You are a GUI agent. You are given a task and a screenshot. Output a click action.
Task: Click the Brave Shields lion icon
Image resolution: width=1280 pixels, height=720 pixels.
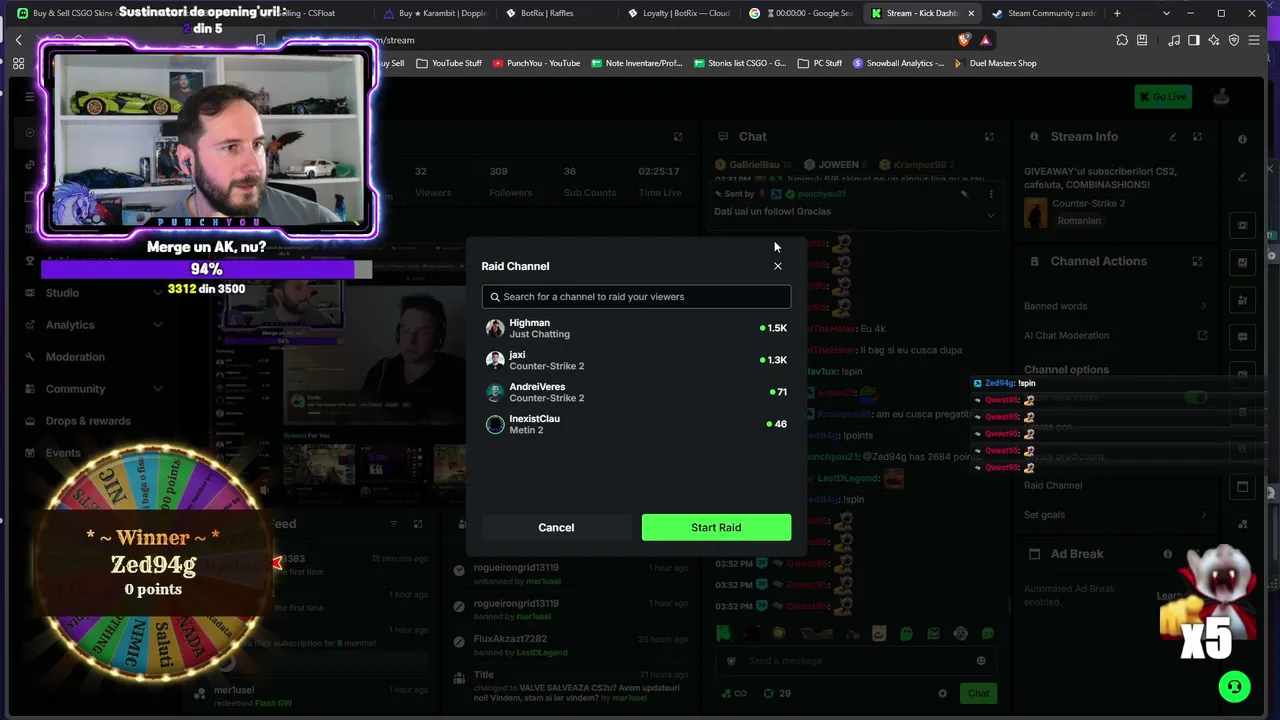click(x=964, y=40)
